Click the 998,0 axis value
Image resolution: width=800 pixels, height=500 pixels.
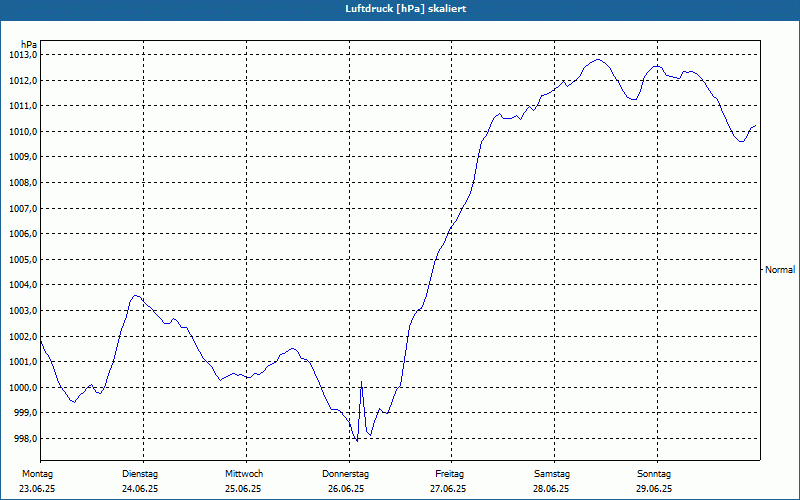[25, 439]
